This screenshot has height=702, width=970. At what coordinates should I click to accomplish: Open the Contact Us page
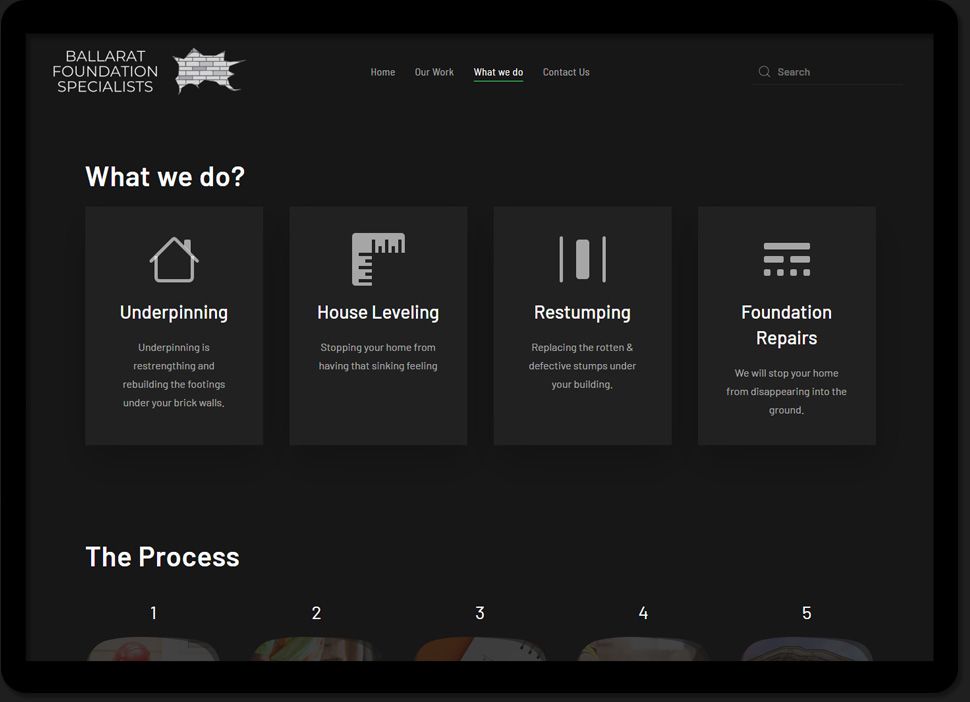click(x=566, y=72)
